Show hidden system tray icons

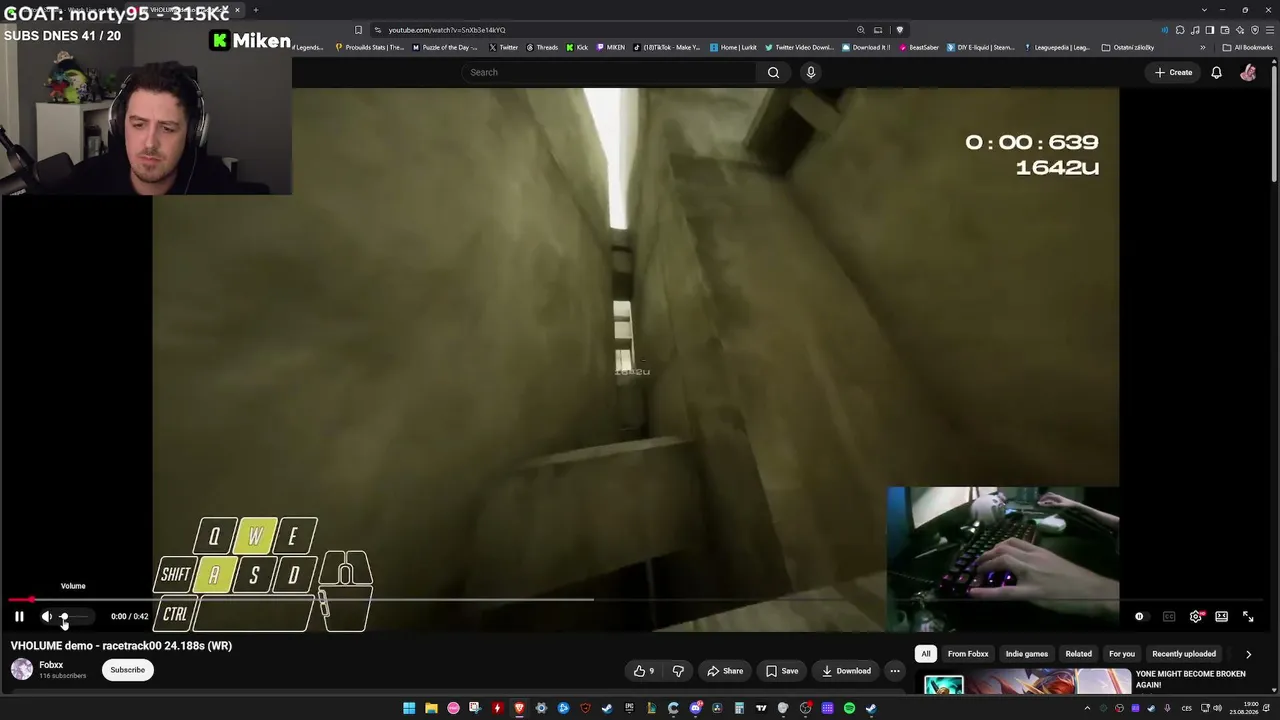(x=1087, y=708)
